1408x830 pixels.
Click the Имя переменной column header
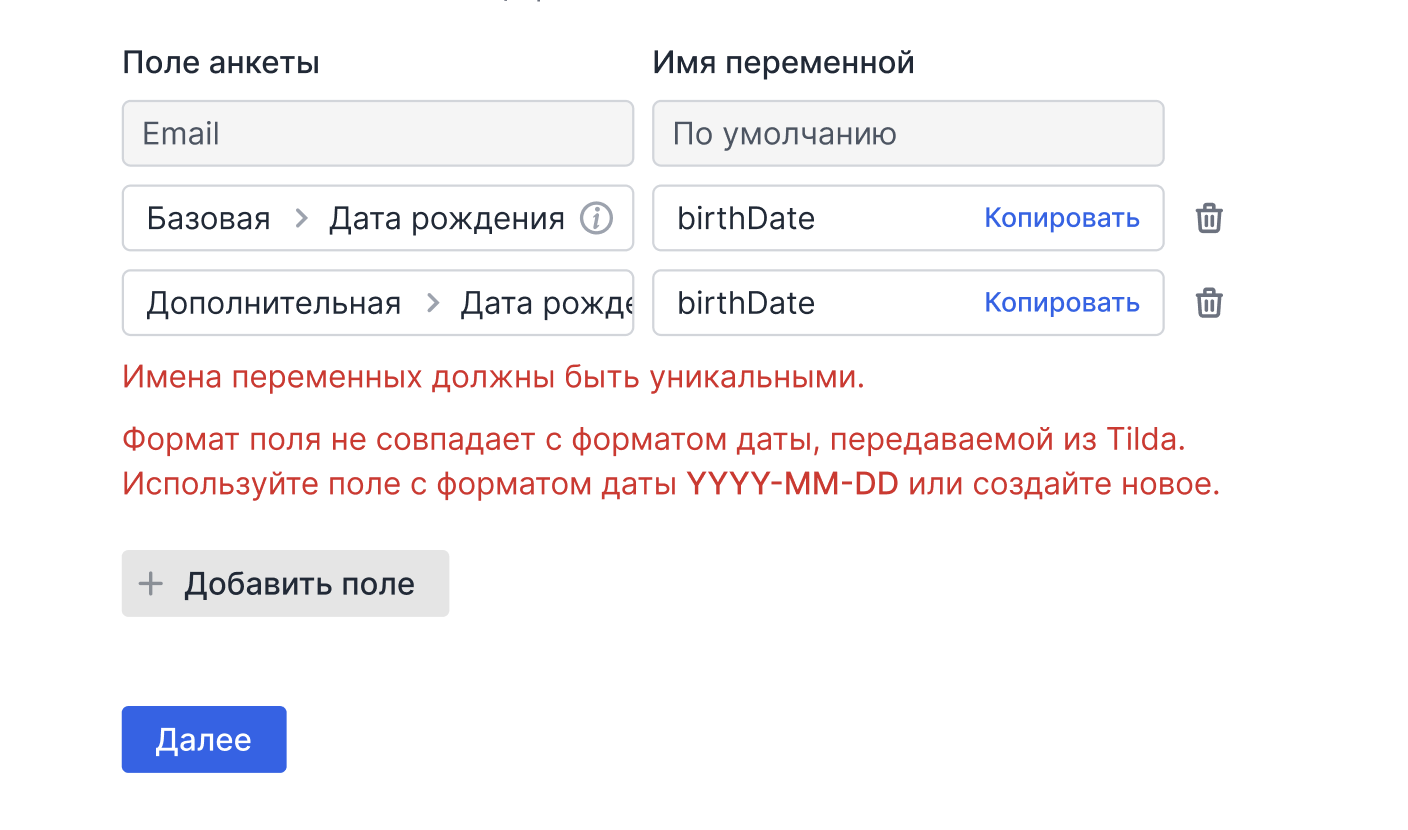point(784,63)
